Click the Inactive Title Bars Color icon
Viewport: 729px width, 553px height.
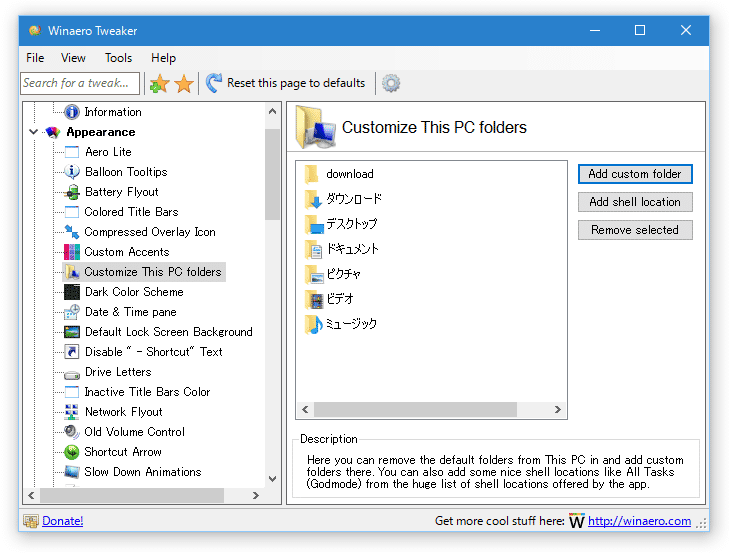[x=72, y=392]
